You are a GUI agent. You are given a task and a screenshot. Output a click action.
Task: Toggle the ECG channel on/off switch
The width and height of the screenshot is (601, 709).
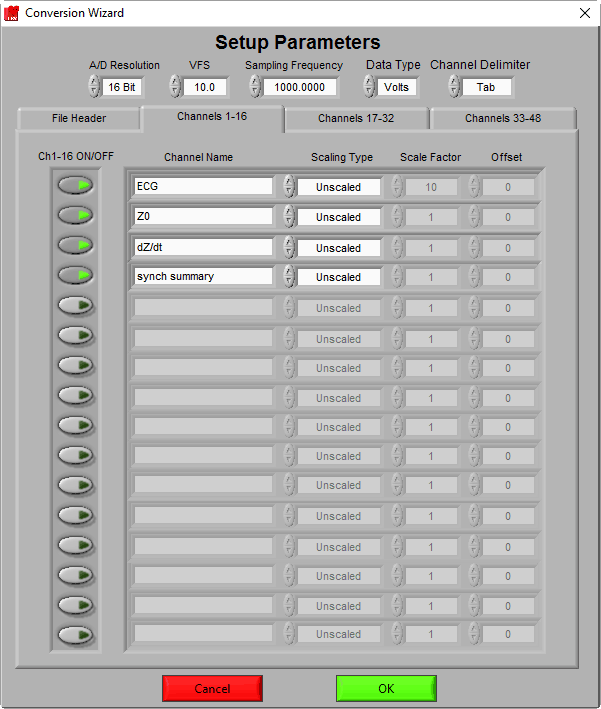click(76, 185)
